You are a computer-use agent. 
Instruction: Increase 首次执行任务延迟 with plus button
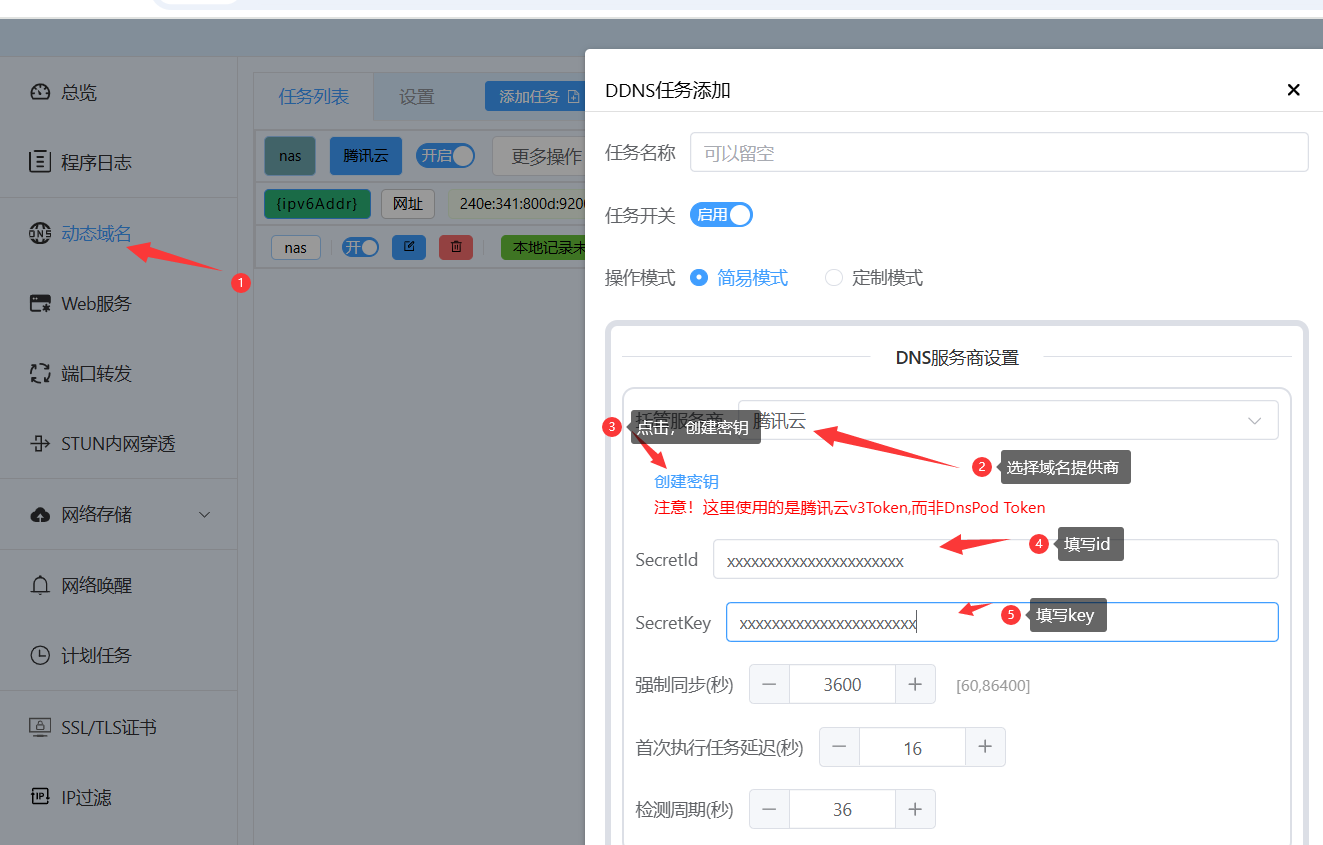[x=985, y=747]
